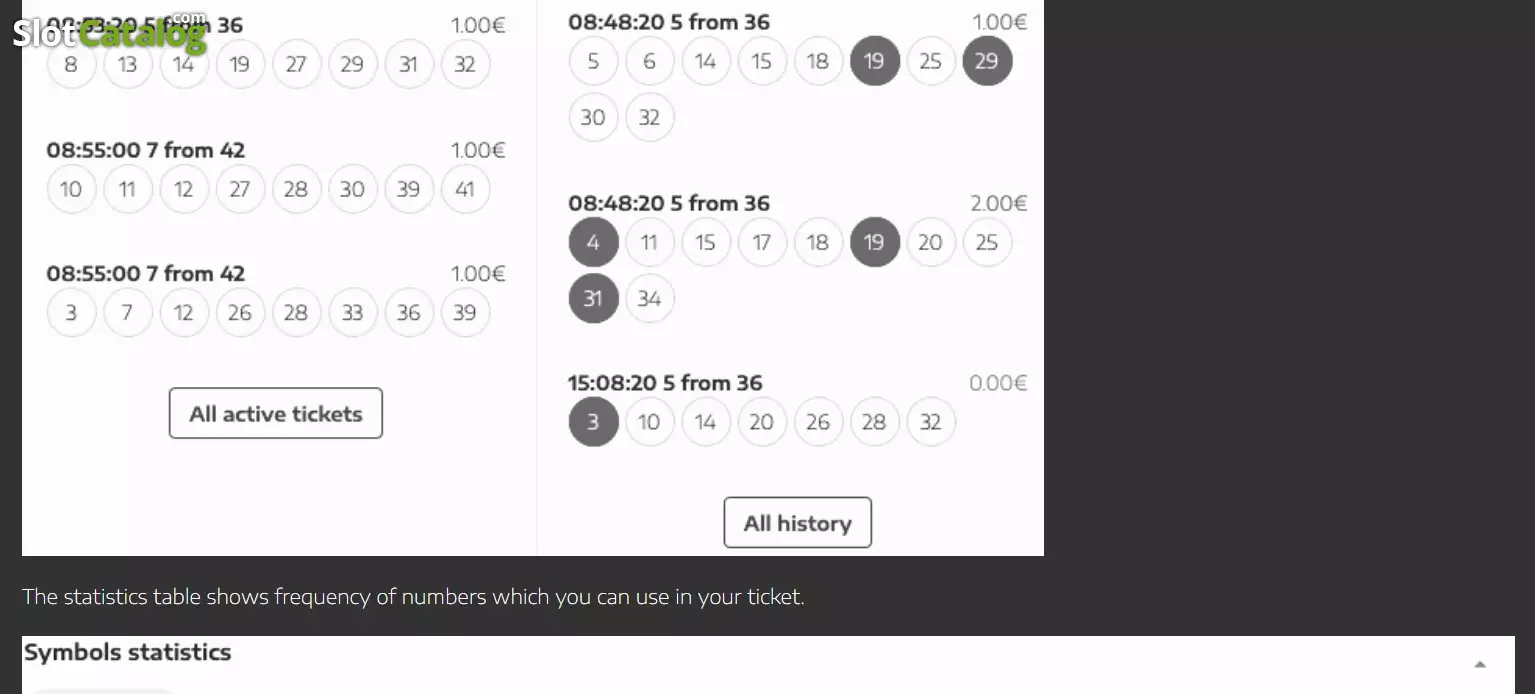Screen dimensions: 1535x694
Task: Collapse the Symbols statistics panel arrow
Action: [1480, 664]
